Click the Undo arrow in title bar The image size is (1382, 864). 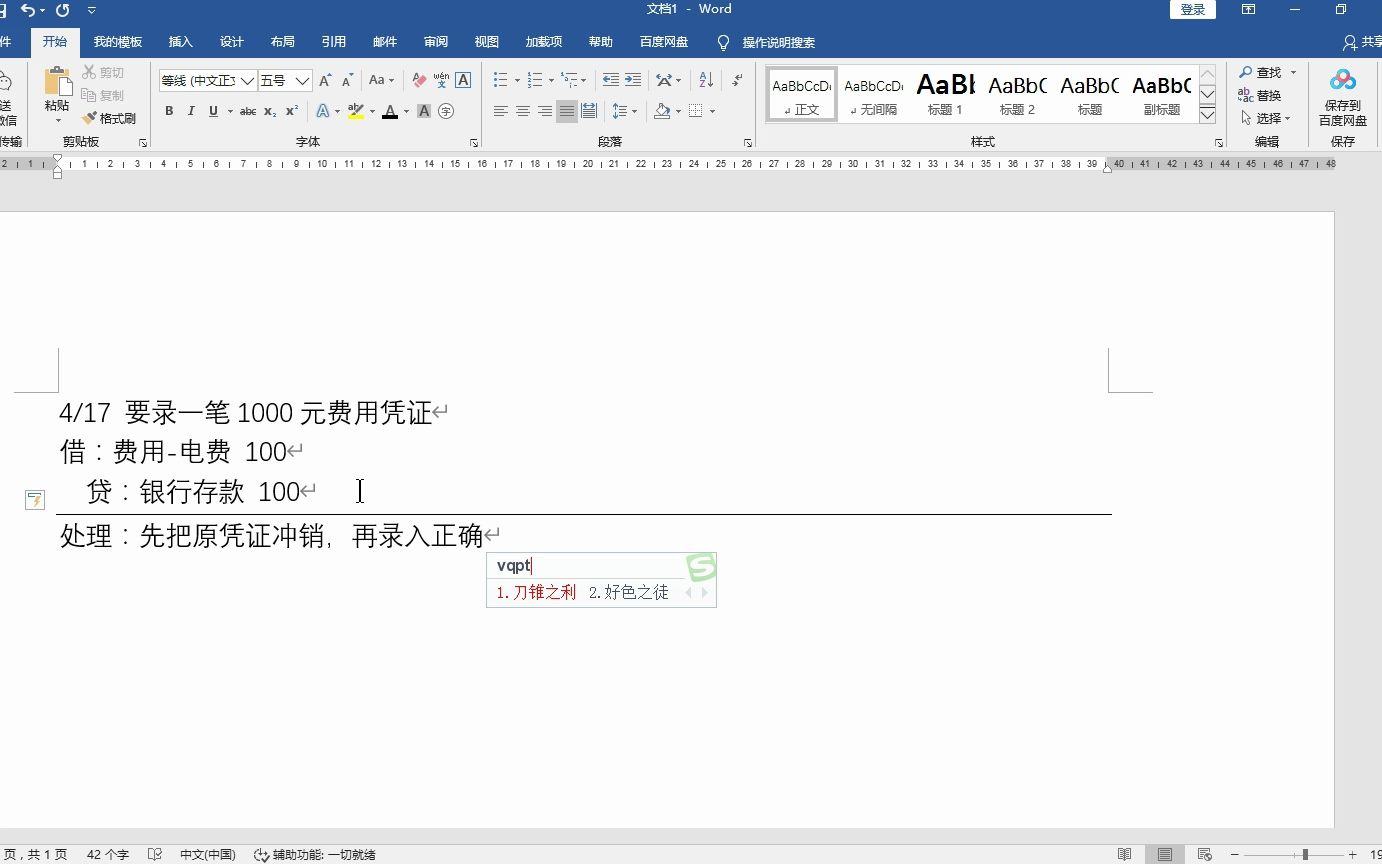(x=27, y=10)
